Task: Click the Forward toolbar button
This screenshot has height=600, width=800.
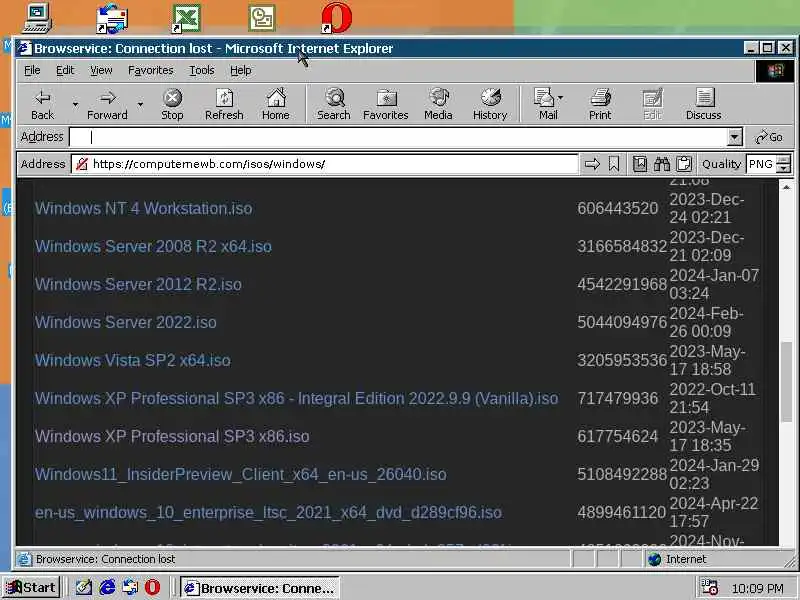Action: point(107,105)
